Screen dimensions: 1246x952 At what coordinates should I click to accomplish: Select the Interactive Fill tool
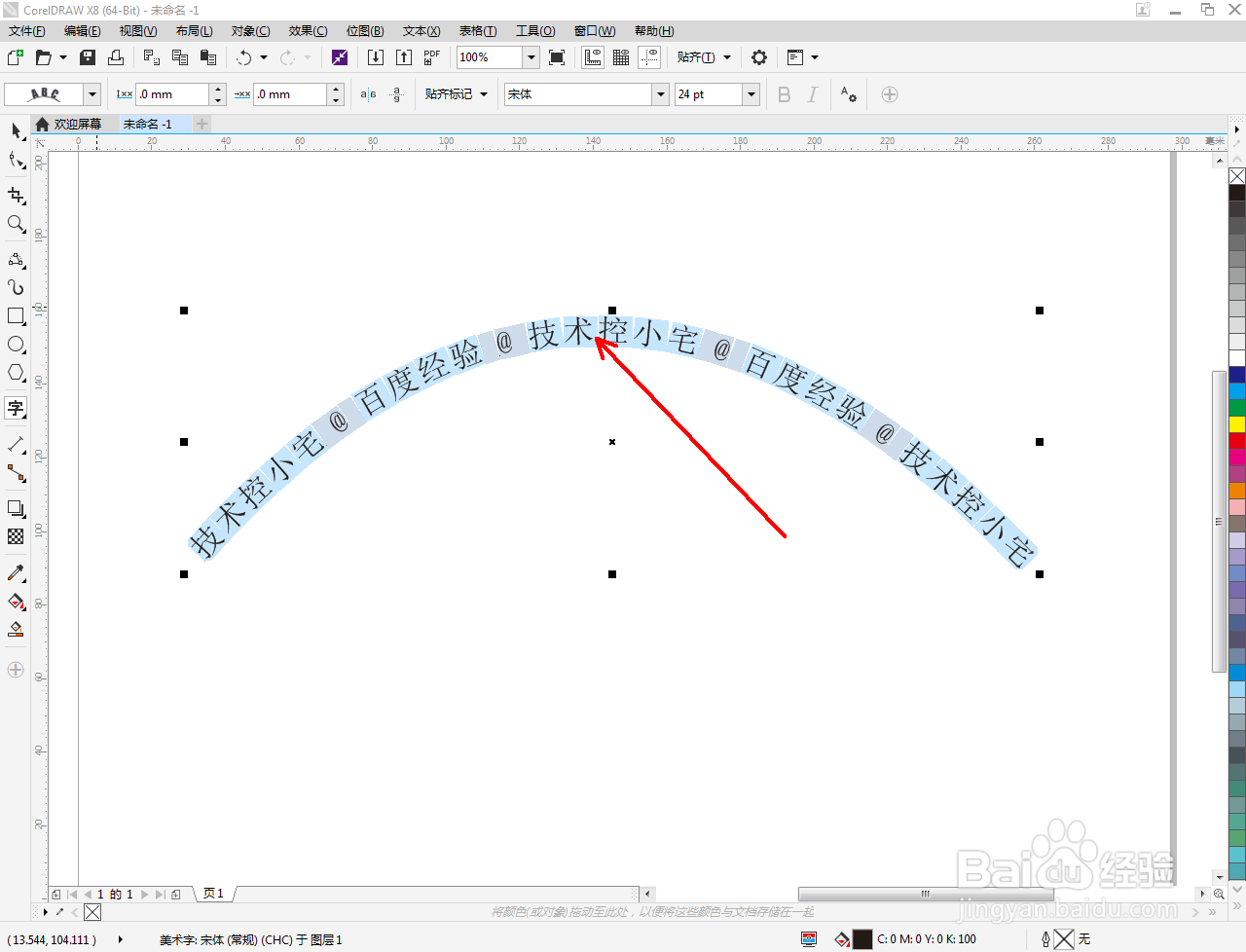[16, 602]
